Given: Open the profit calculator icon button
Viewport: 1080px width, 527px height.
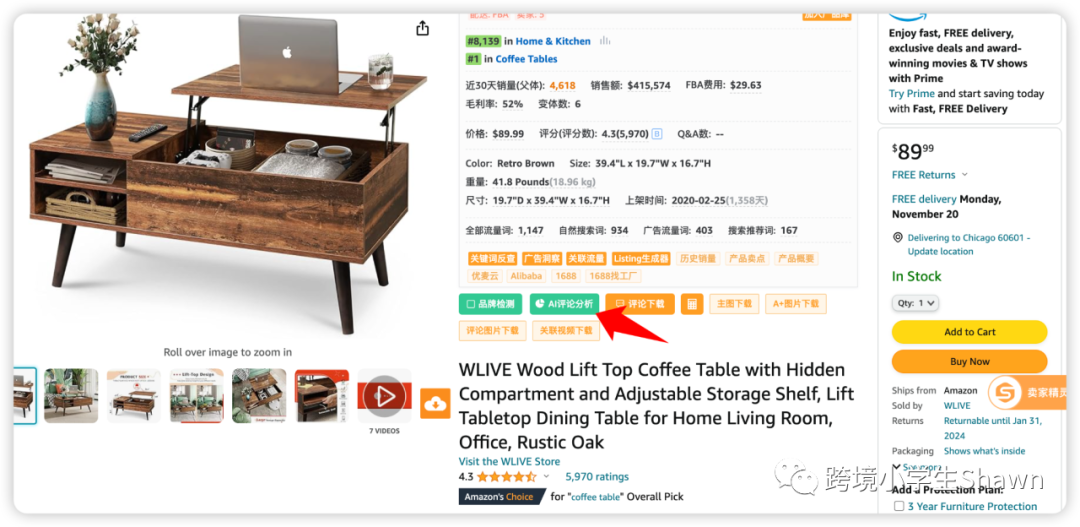Looking at the screenshot, I should pos(692,304).
